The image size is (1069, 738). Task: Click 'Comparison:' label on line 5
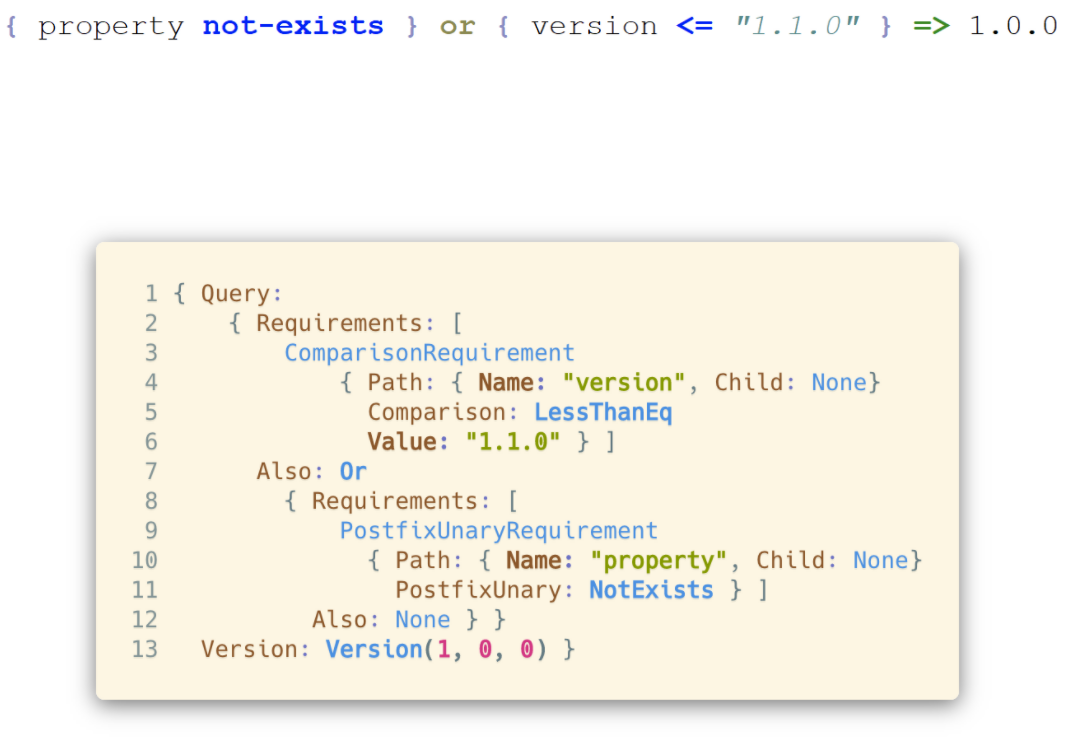pos(443,413)
